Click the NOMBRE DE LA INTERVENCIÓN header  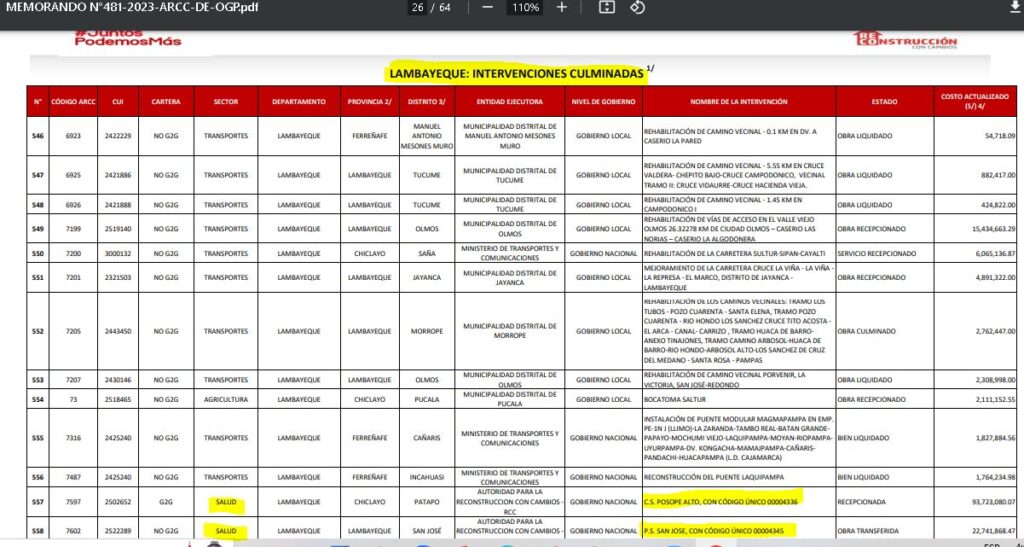(739, 102)
